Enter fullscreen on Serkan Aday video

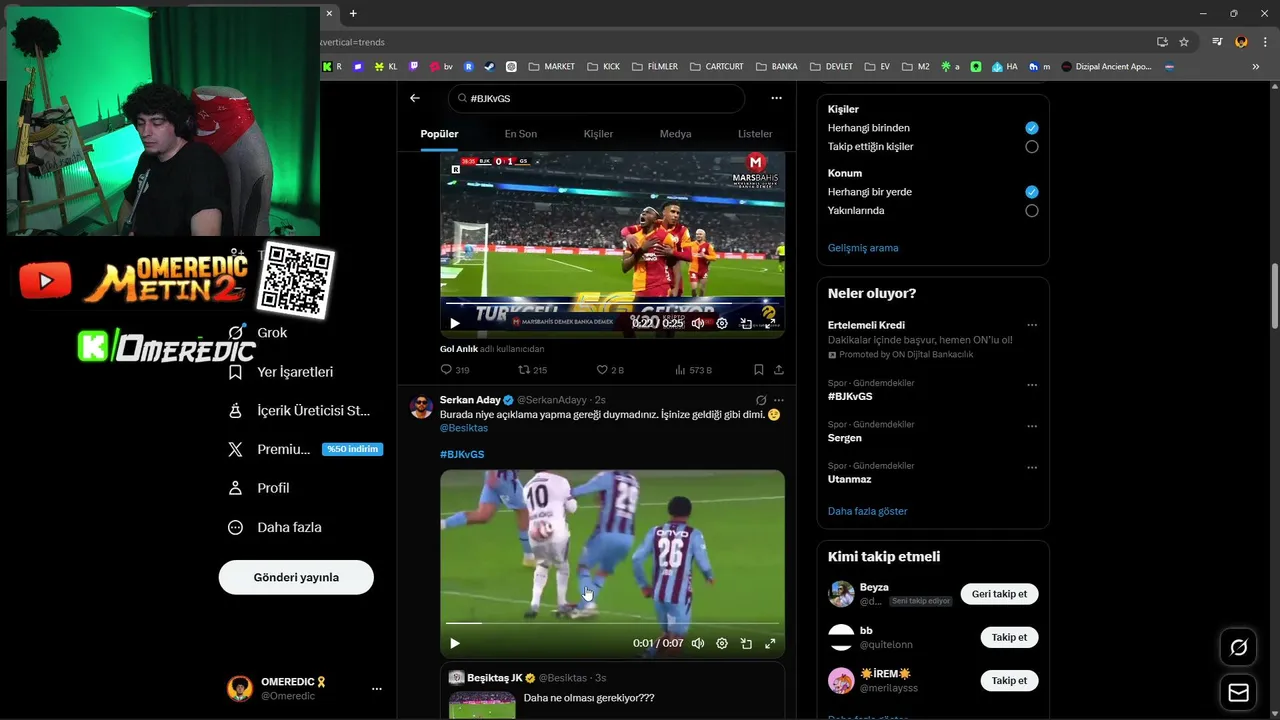point(770,643)
